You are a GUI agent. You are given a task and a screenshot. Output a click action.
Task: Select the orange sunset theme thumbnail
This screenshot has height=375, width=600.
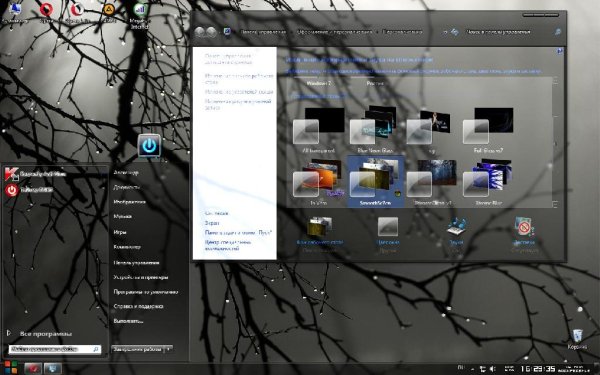(318, 182)
